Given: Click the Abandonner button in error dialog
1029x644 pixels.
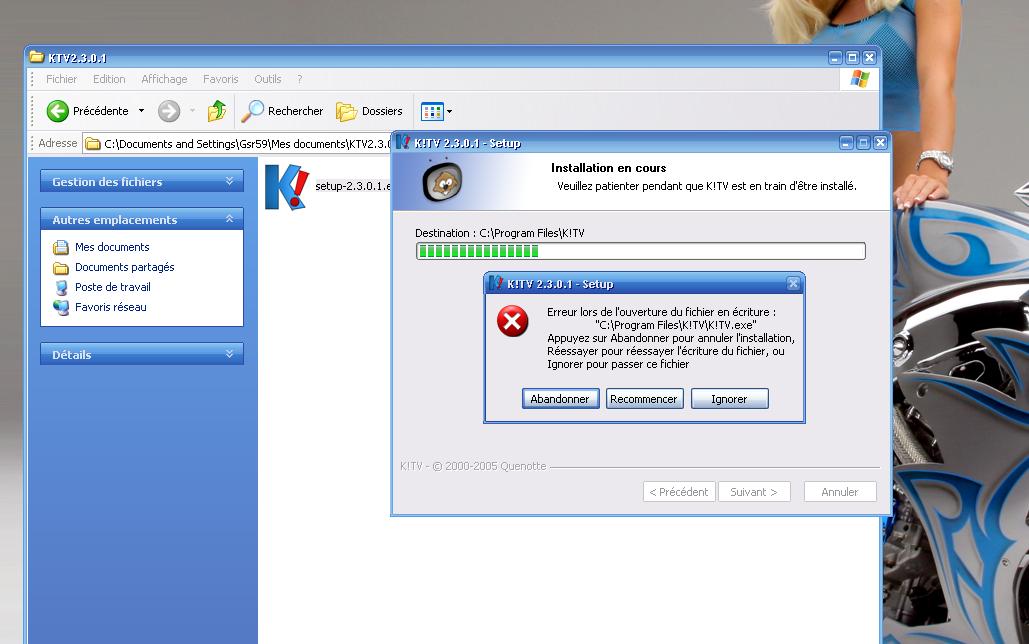Looking at the screenshot, I should [560, 399].
